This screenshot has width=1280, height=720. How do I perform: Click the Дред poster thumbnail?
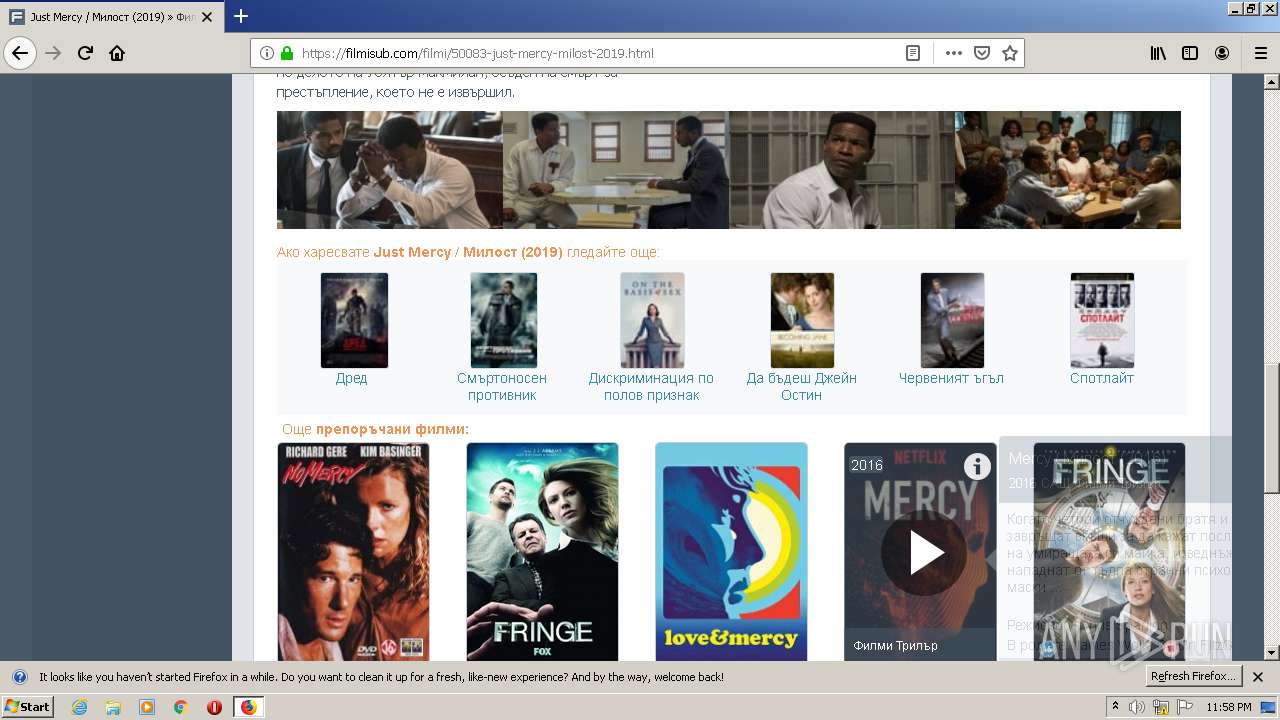(354, 320)
